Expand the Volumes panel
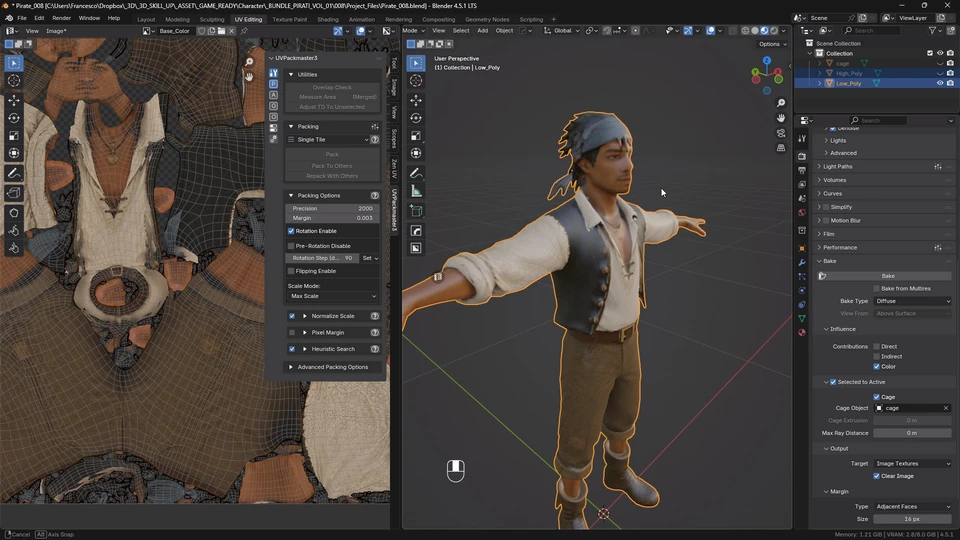 point(834,180)
